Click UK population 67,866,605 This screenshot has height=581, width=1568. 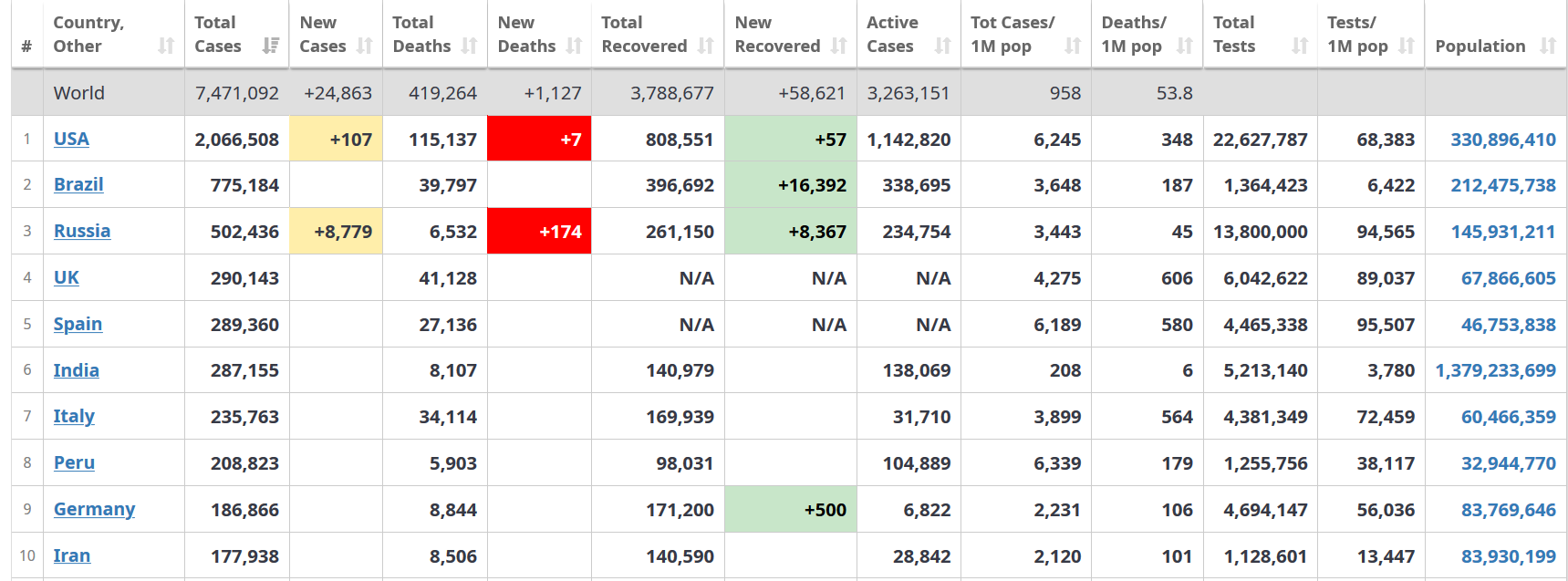click(x=1509, y=278)
